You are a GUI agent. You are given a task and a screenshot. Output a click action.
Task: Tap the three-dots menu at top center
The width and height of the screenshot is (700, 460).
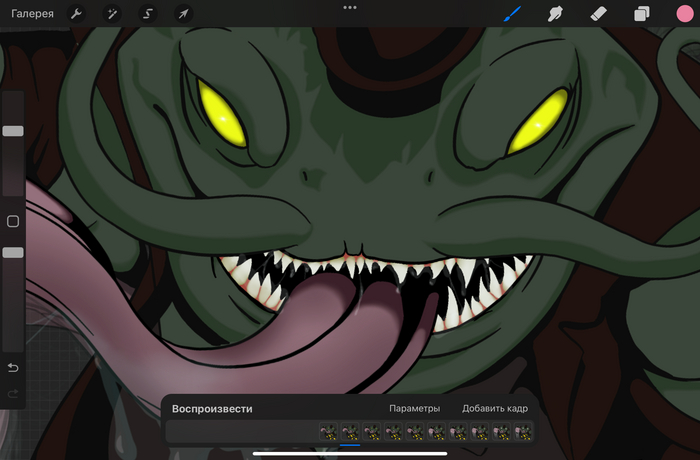coord(350,7)
